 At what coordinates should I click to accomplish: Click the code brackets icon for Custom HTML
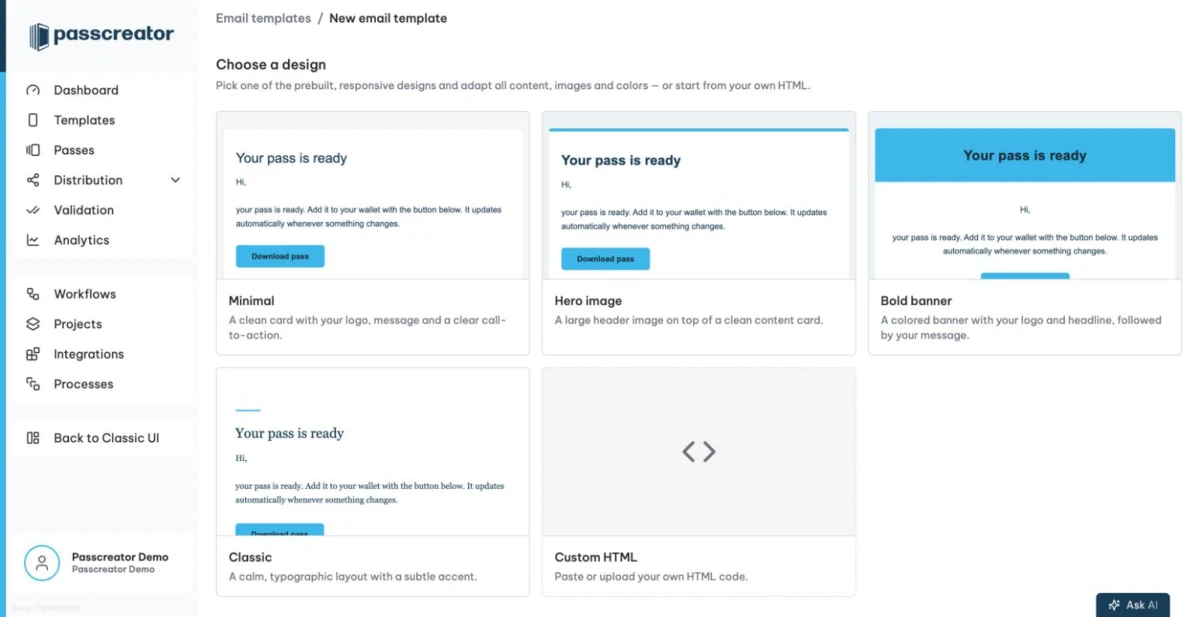tap(699, 452)
